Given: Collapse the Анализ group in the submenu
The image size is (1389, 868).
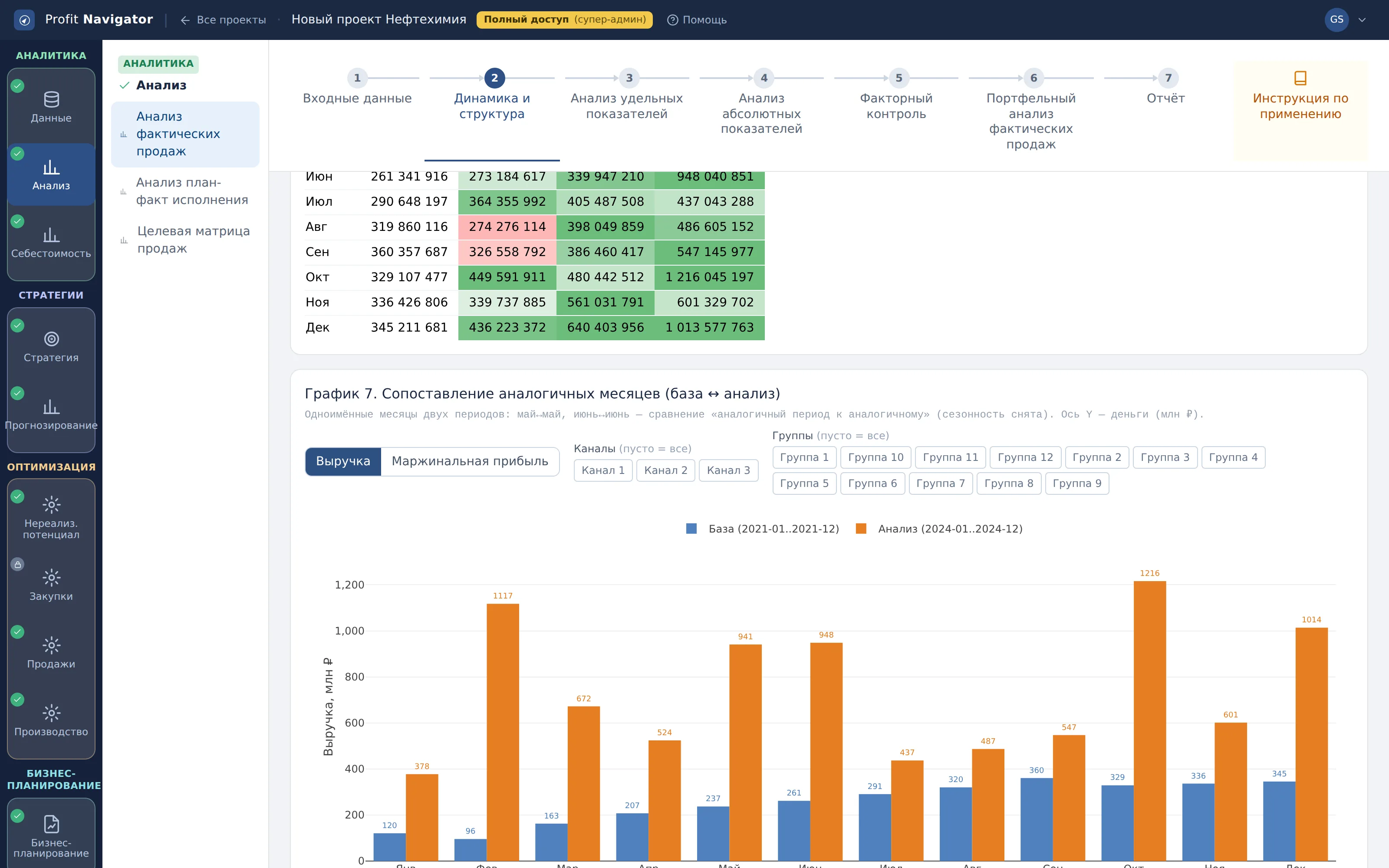Looking at the screenshot, I should tap(153, 85).
